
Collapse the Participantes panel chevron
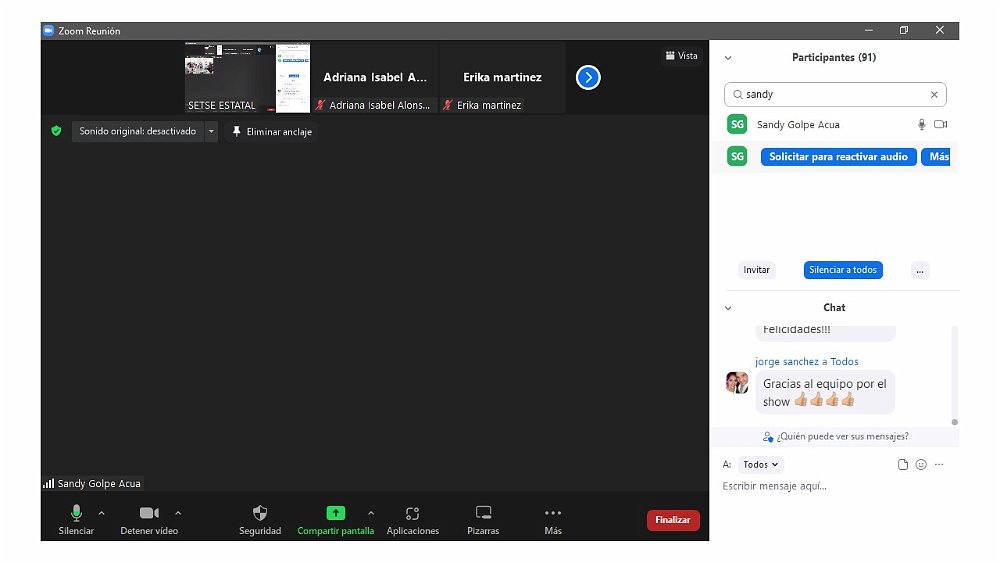coord(728,58)
